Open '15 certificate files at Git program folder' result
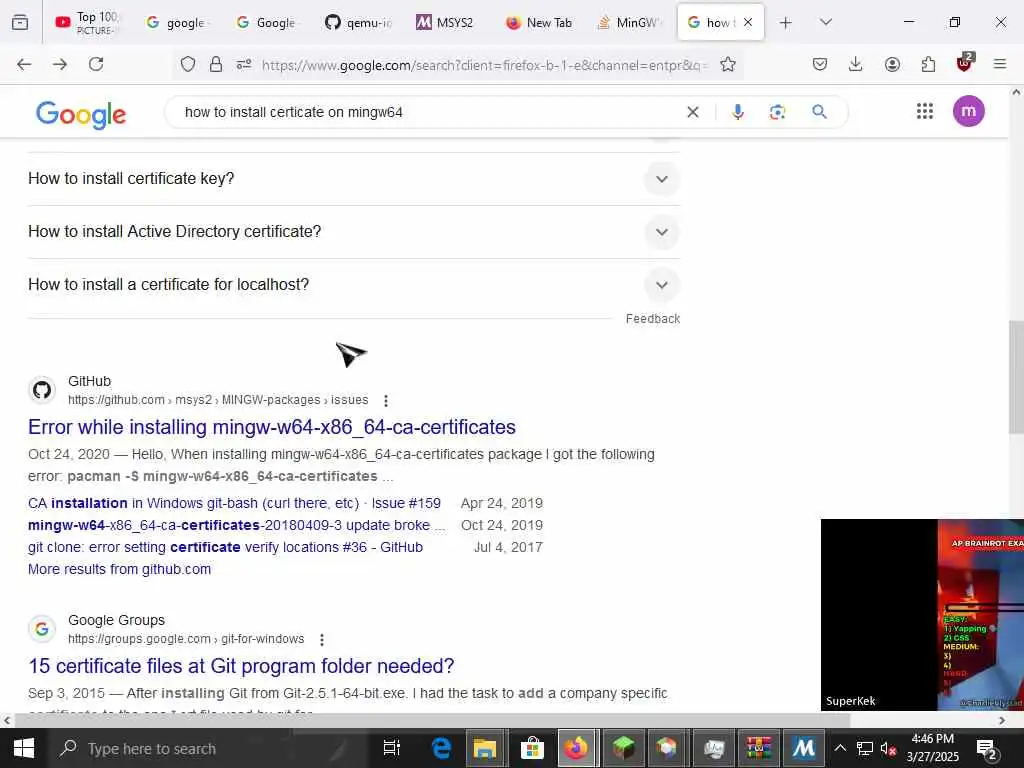 tap(241, 666)
